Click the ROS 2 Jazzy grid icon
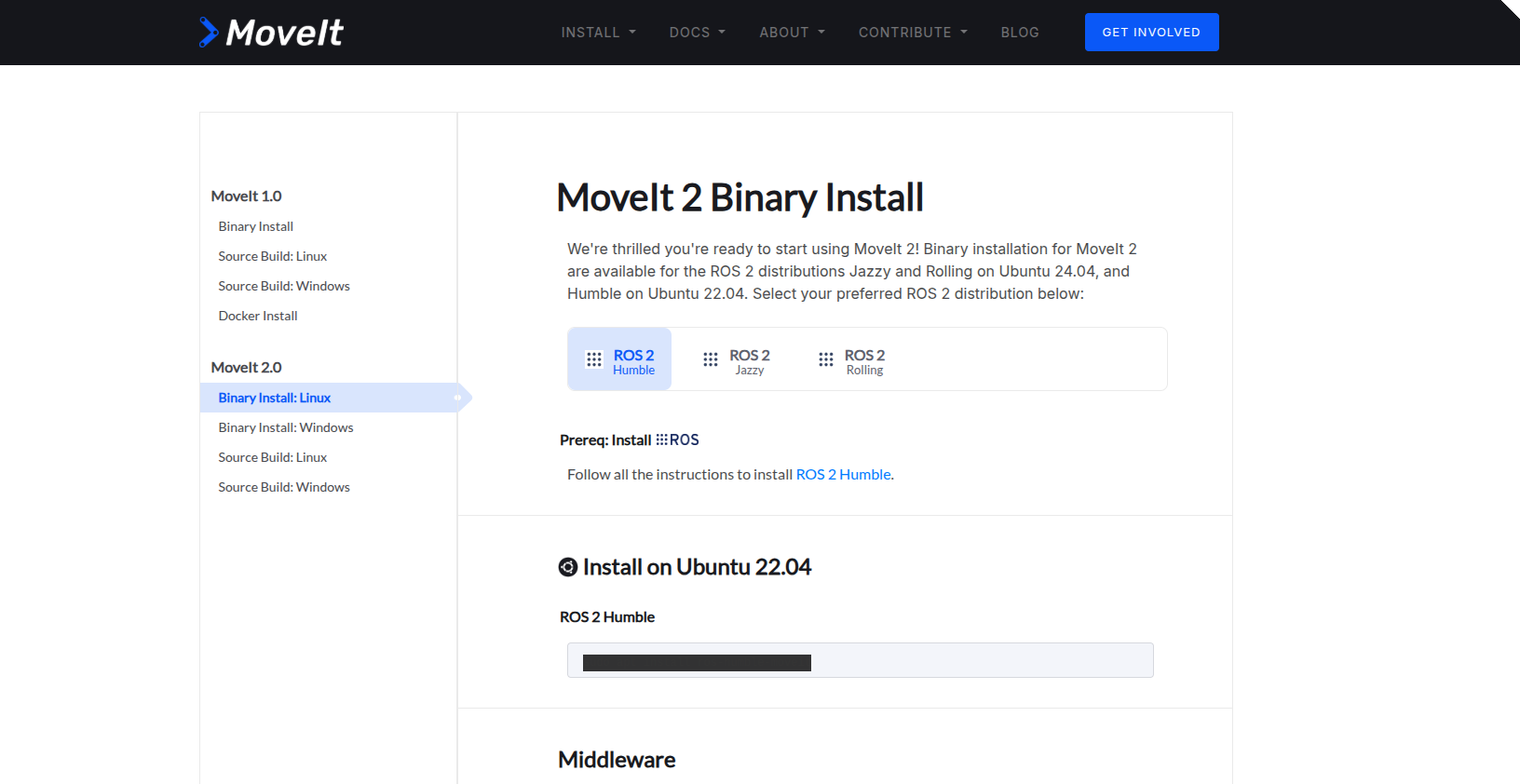This screenshot has height=784, width=1520. [711, 359]
